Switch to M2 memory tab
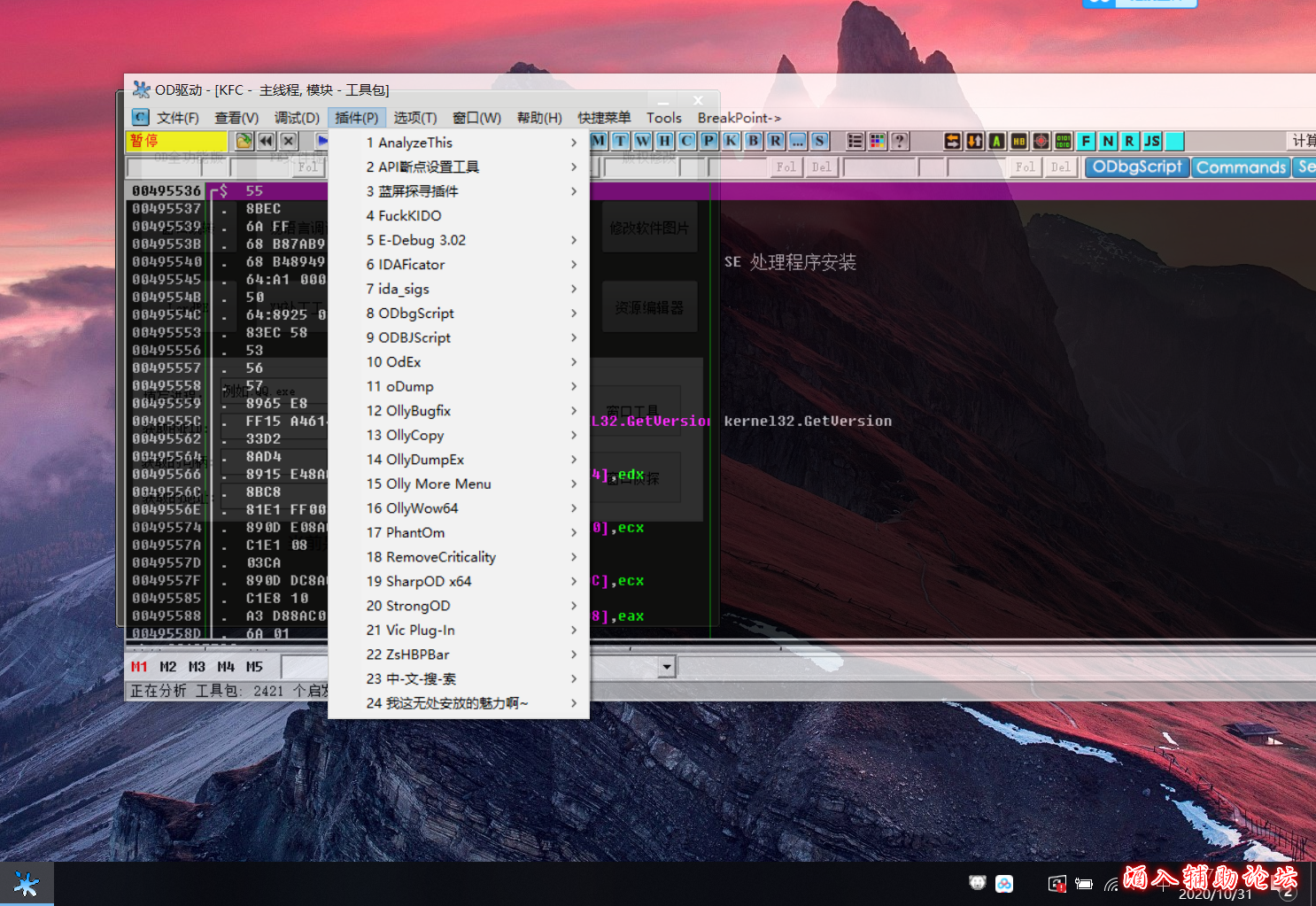Viewport: 1316px width, 906px height. pyautogui.click(x=167, y=667)
